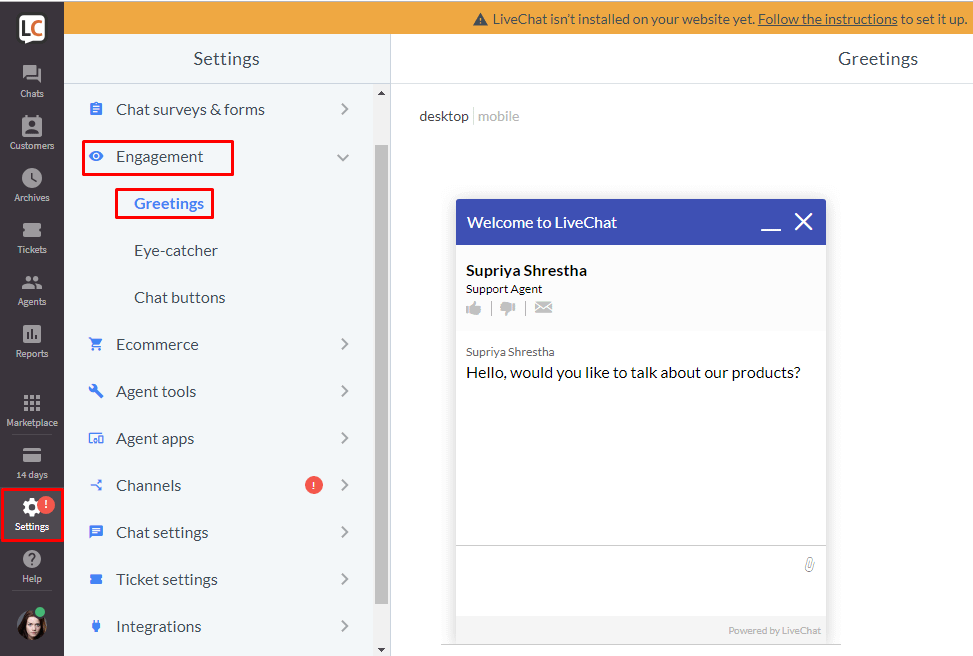
Task: Collapse the Engagement section chevron
Action: click(343, 158)
